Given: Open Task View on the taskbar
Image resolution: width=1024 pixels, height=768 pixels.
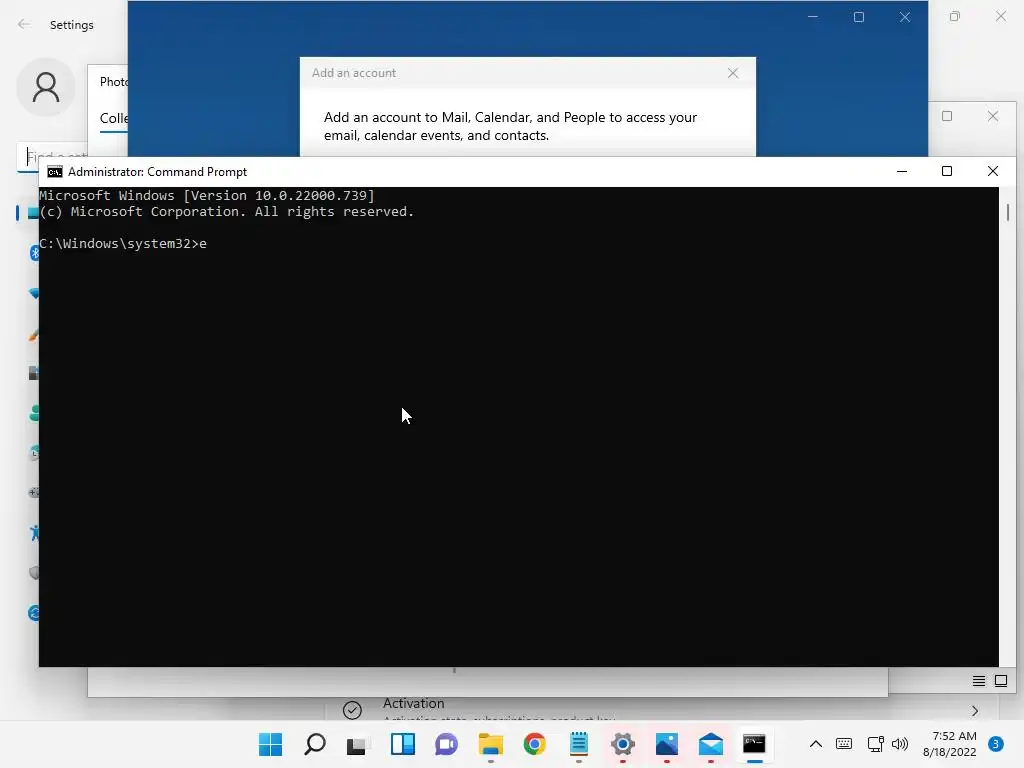Looking at the screenshot, I should 357,744.
